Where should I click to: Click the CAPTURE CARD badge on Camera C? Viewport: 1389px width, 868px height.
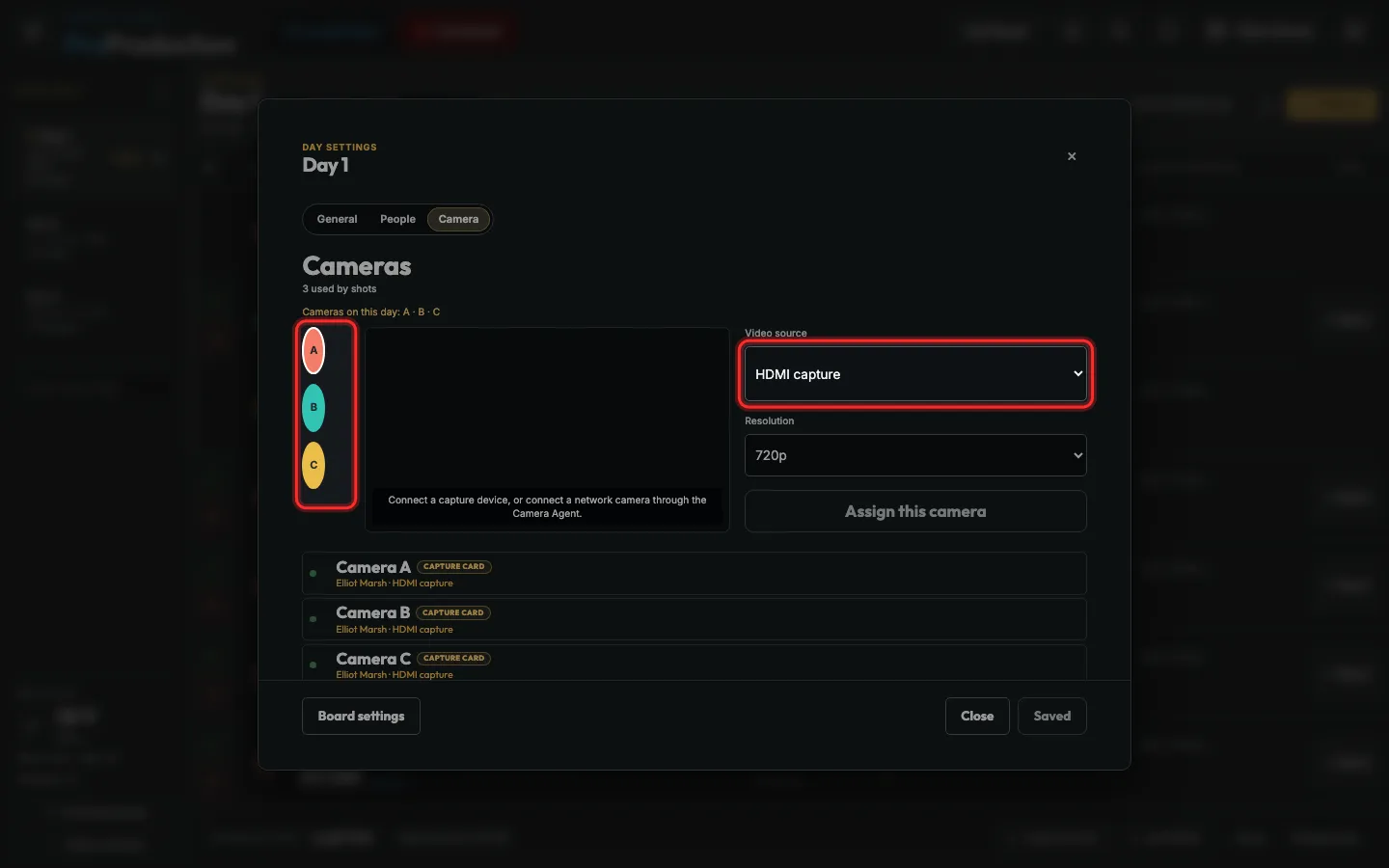[454, 659]
